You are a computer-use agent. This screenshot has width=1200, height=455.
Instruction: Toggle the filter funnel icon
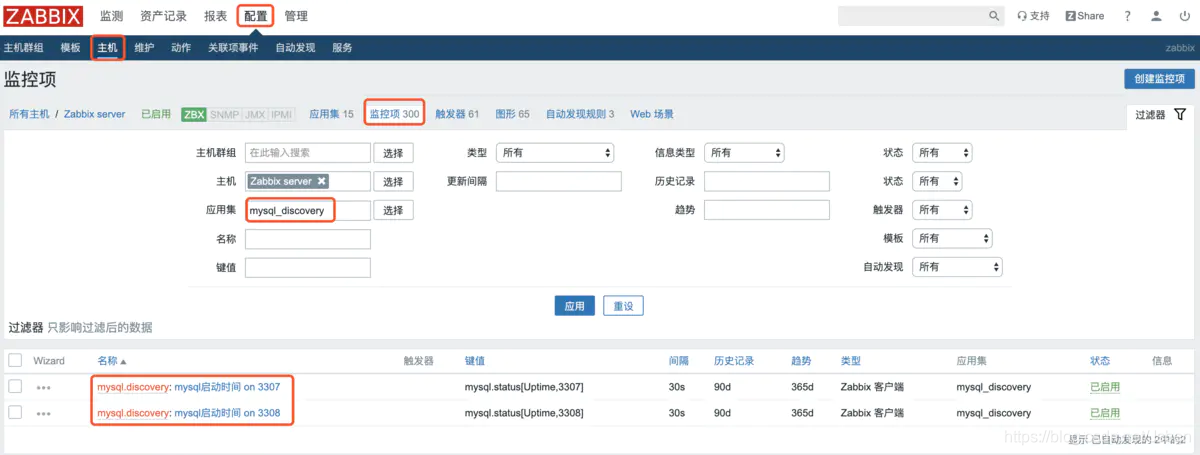click(x=1180, y=115)
